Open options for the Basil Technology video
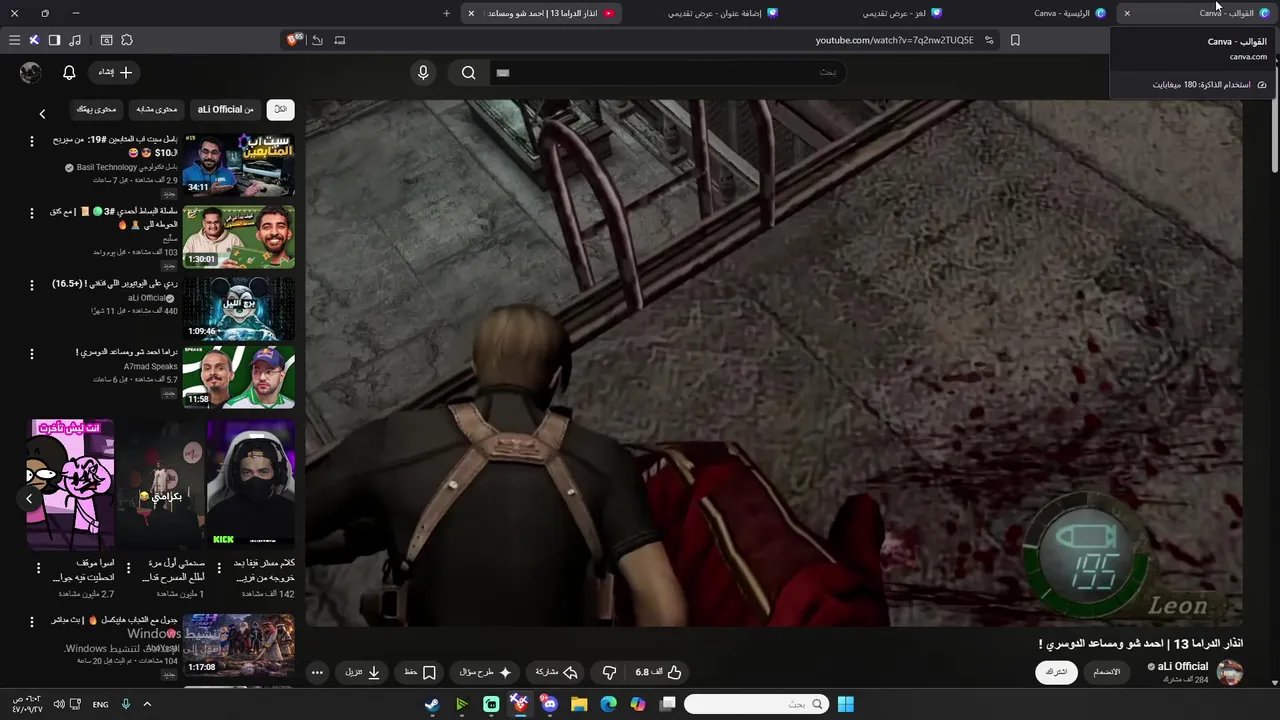Screen dimensions: 1280x720 [x=31, y=142]
